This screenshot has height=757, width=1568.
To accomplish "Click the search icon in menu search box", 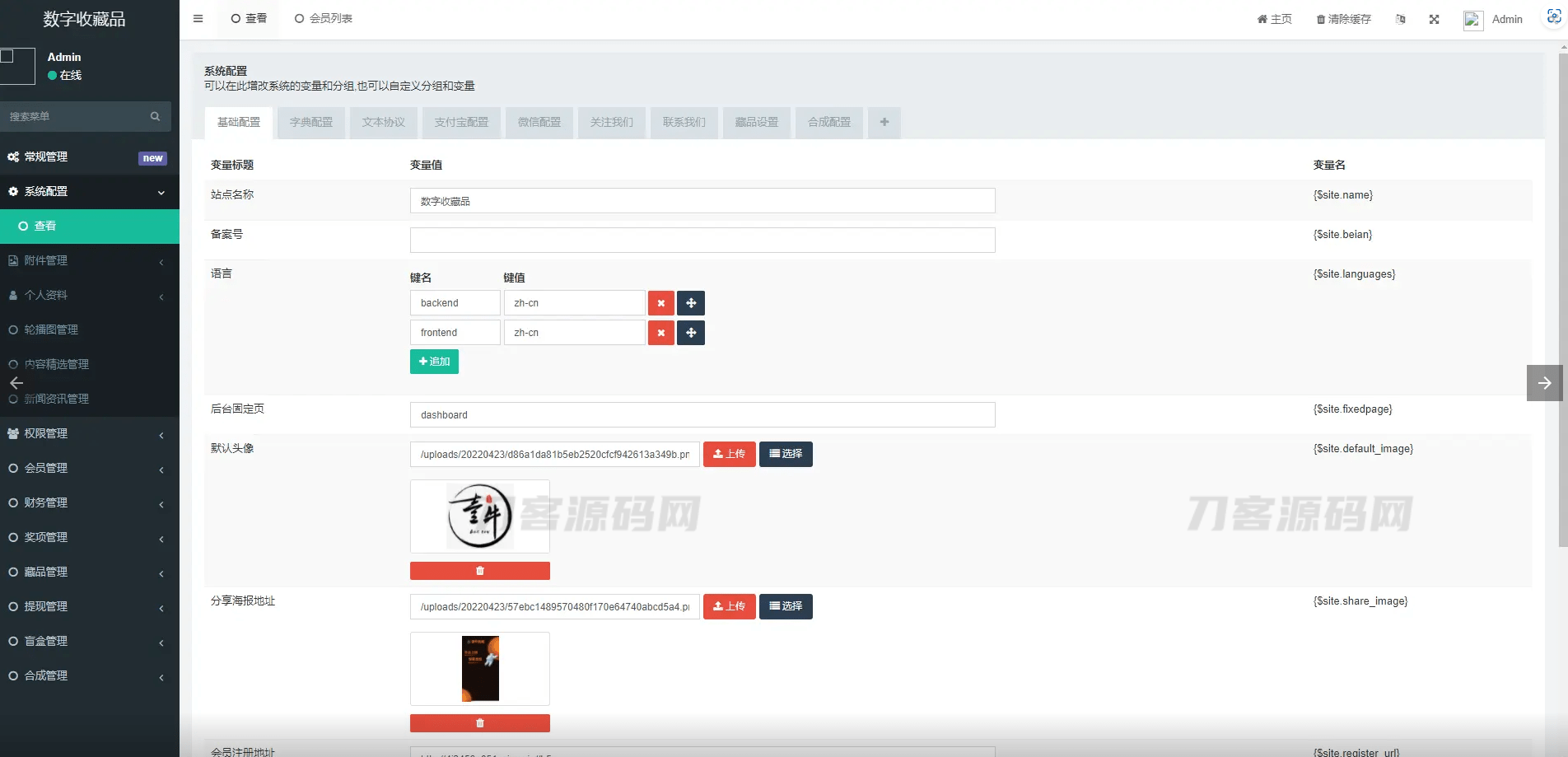I will 155,116.
